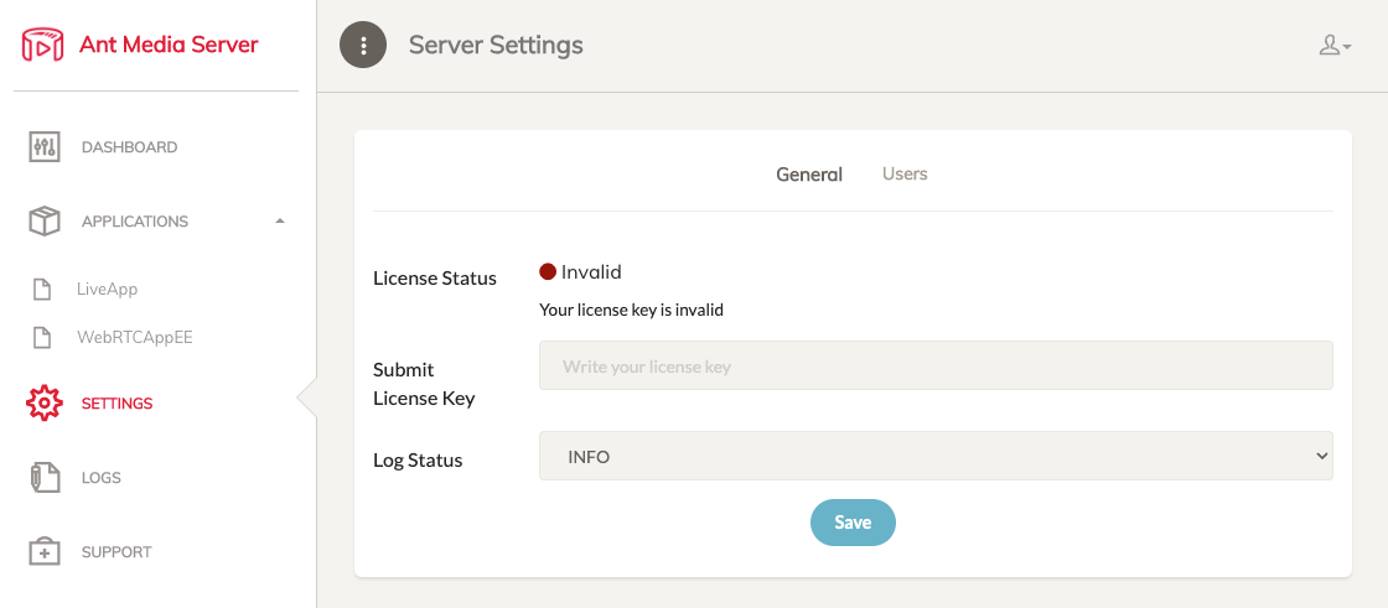Switch to the Users tab
The image size is (1388, 608).
pos(903,173)
